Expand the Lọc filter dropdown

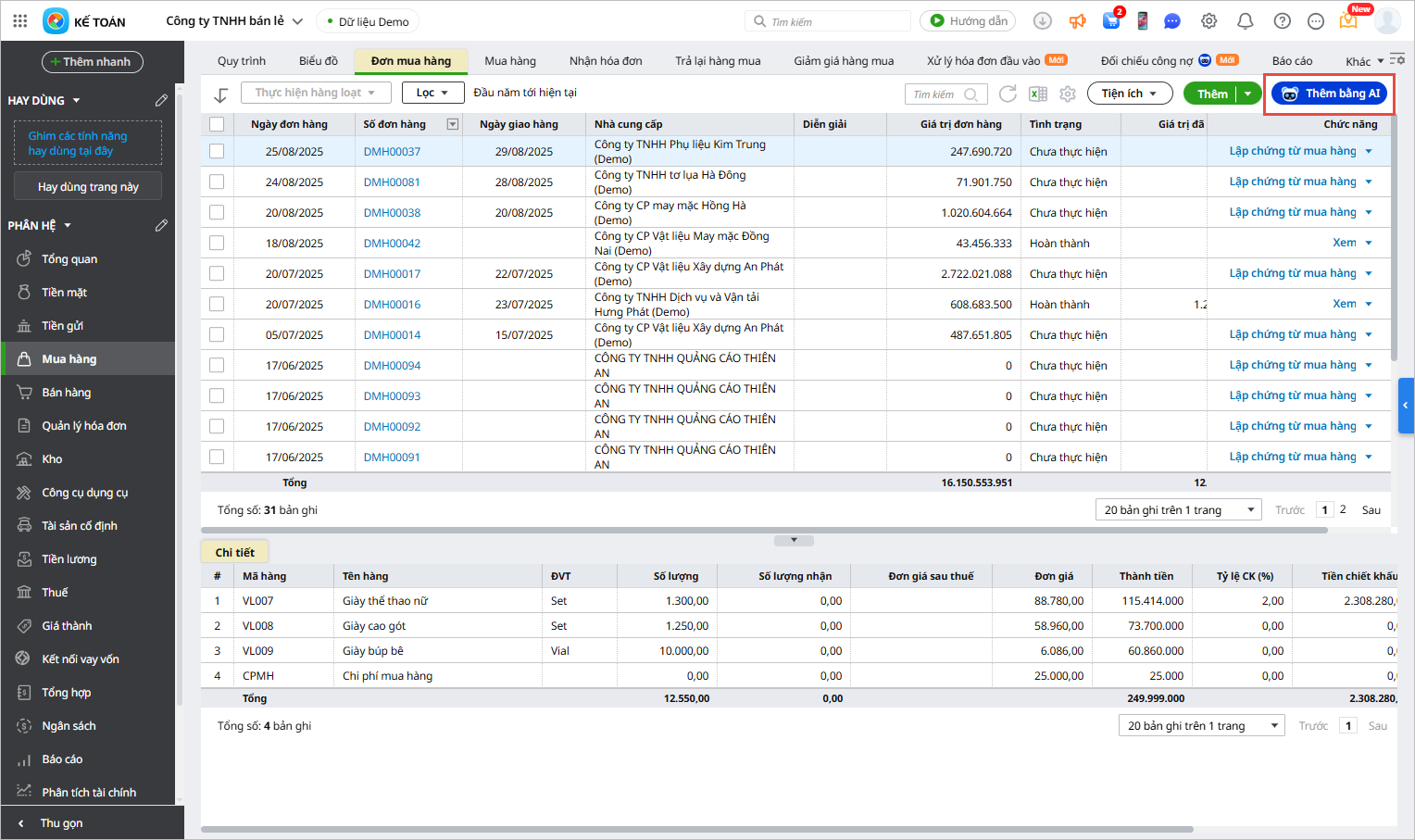[432, 93]
